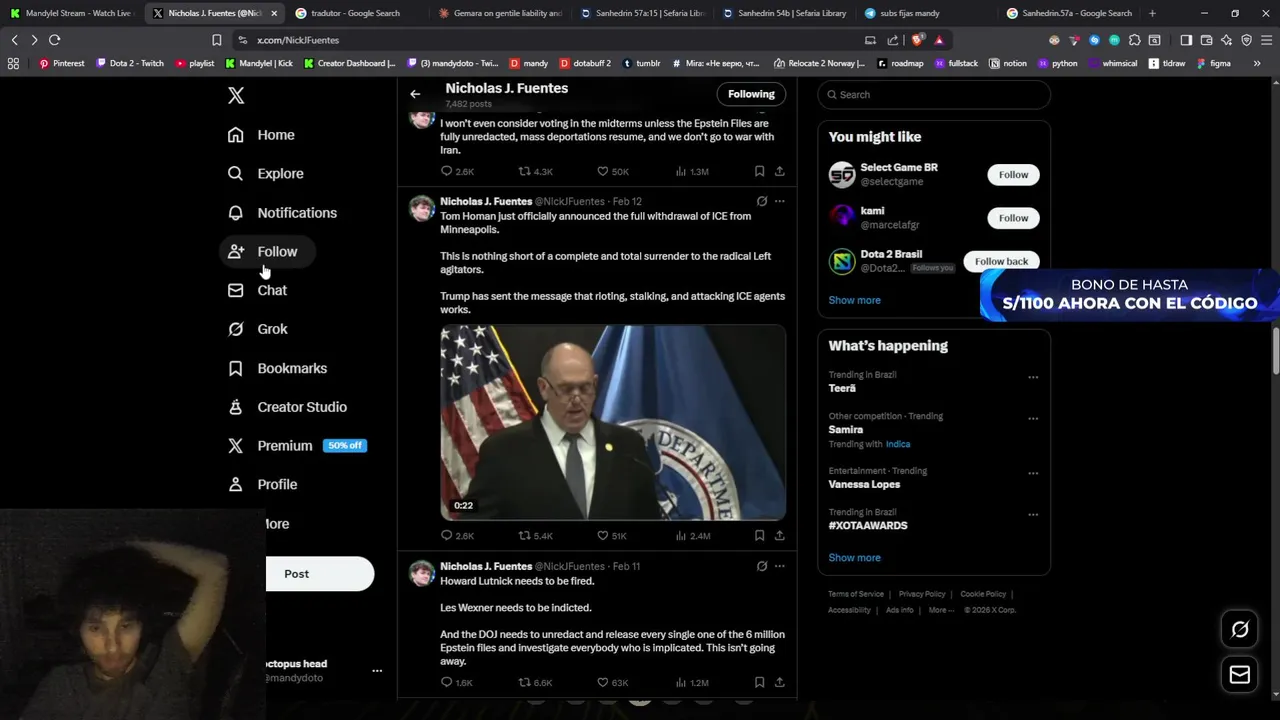Viewport: 1280px width, 720px height.
Task: Reply to the Feb 12 Tom Homan tweet
Action: pyautogui.click(x=447, y=536)
